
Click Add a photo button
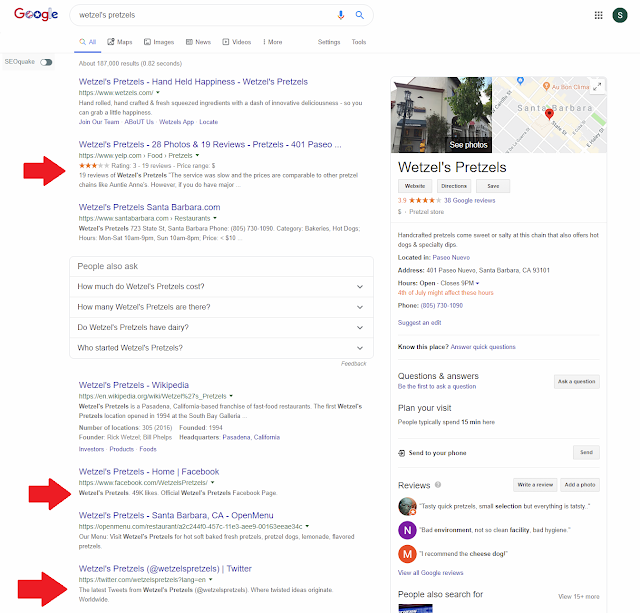point(580,485)
